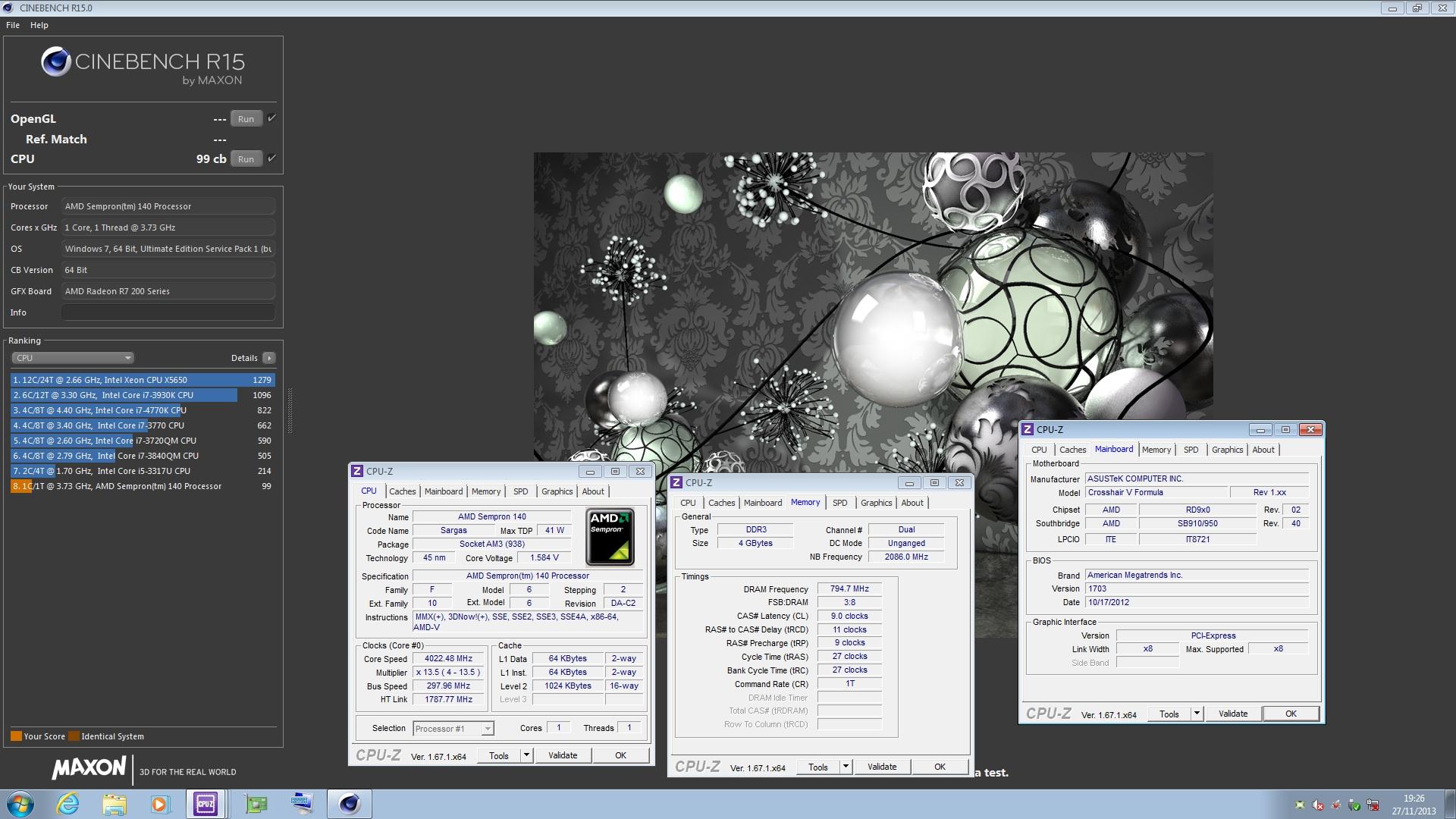Click the muted volume speaker tray icon
The width and height of the screenshot is (1456, 819).
pos(1318,805)
